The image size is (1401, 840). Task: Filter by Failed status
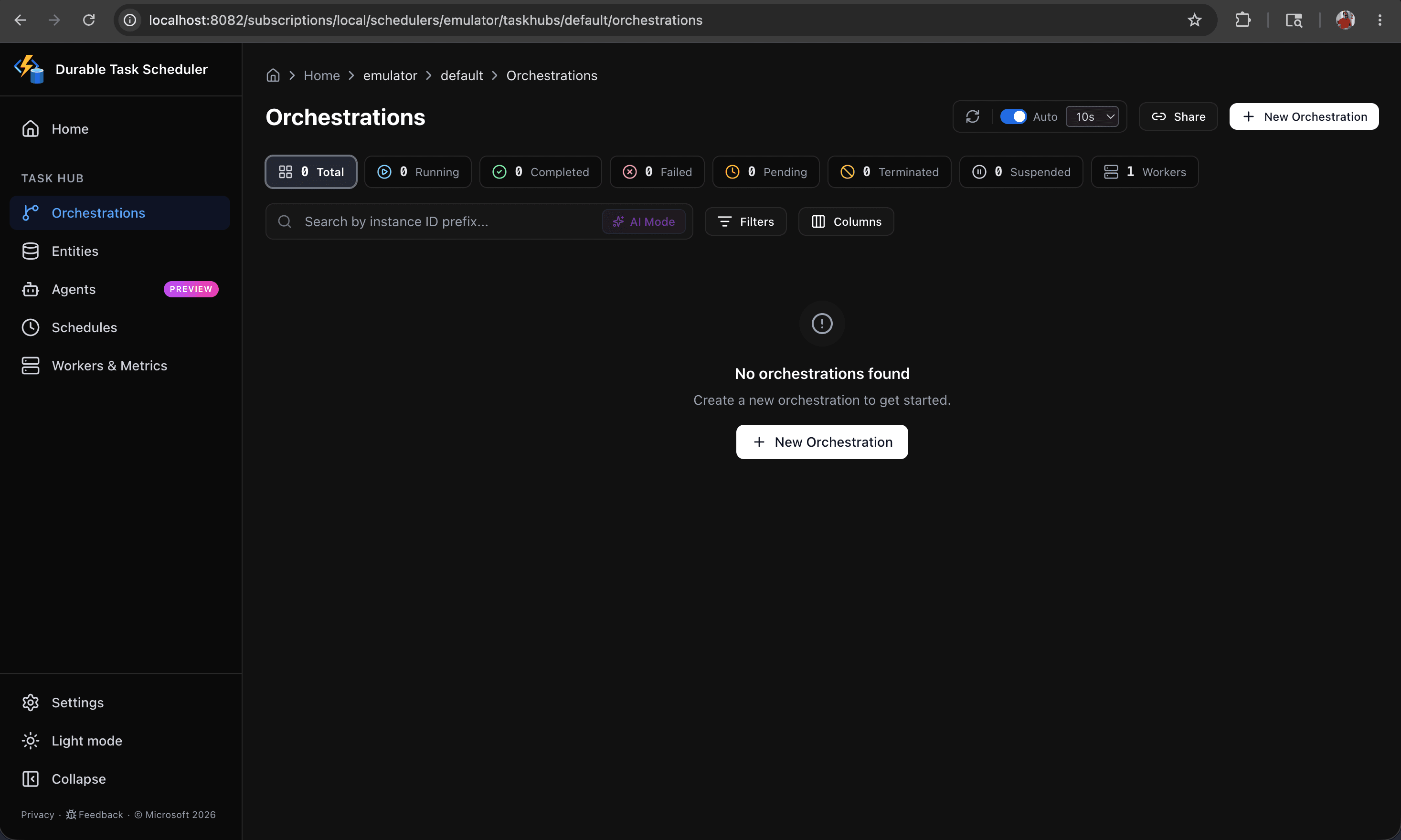tap(657, 171)
